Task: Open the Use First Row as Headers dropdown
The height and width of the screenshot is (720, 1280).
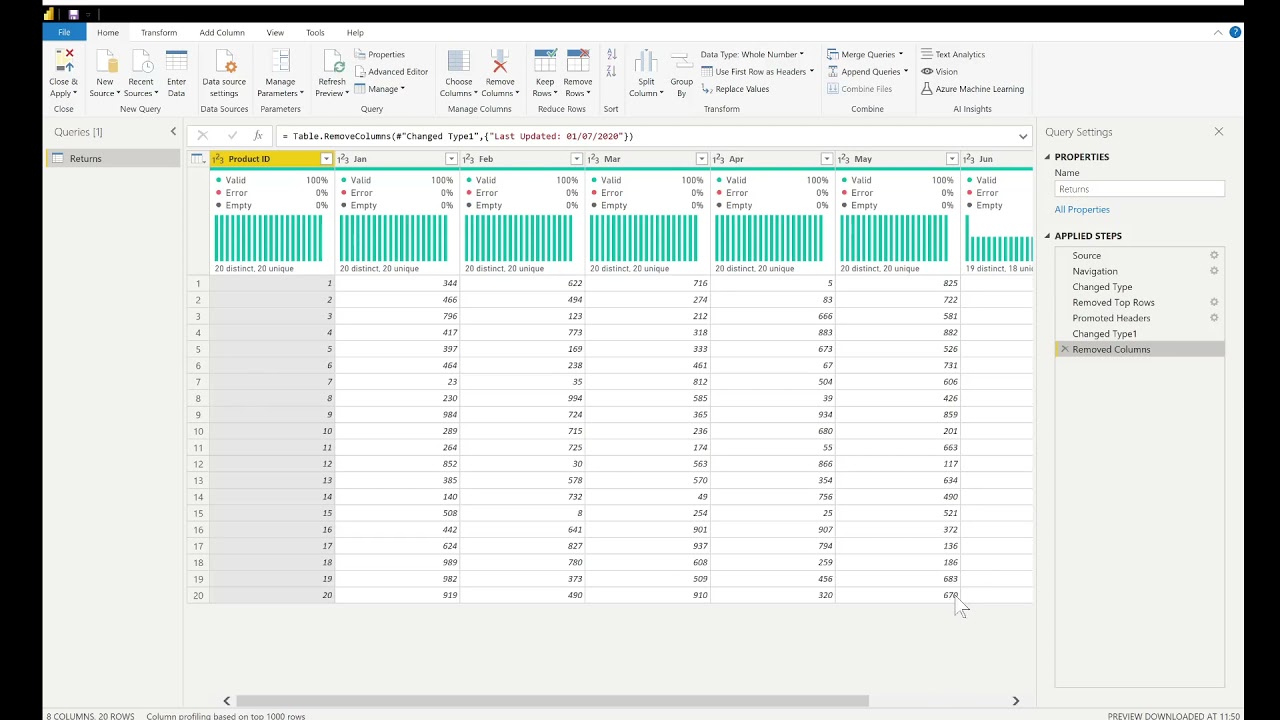Action: (757, 71)
